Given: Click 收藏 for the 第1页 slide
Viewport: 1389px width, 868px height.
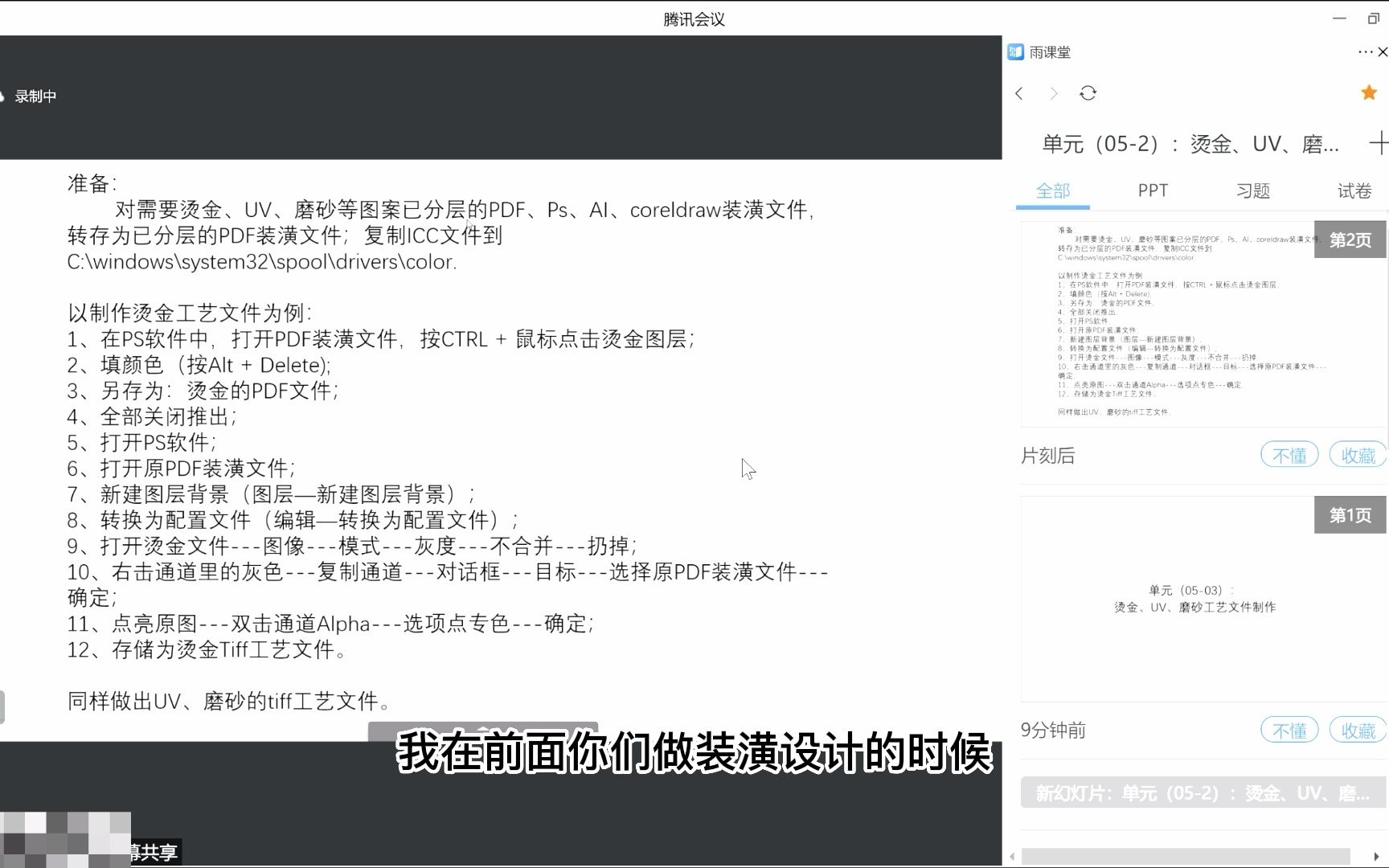Looking at the screenshot, I should [x=1358, y=731].
